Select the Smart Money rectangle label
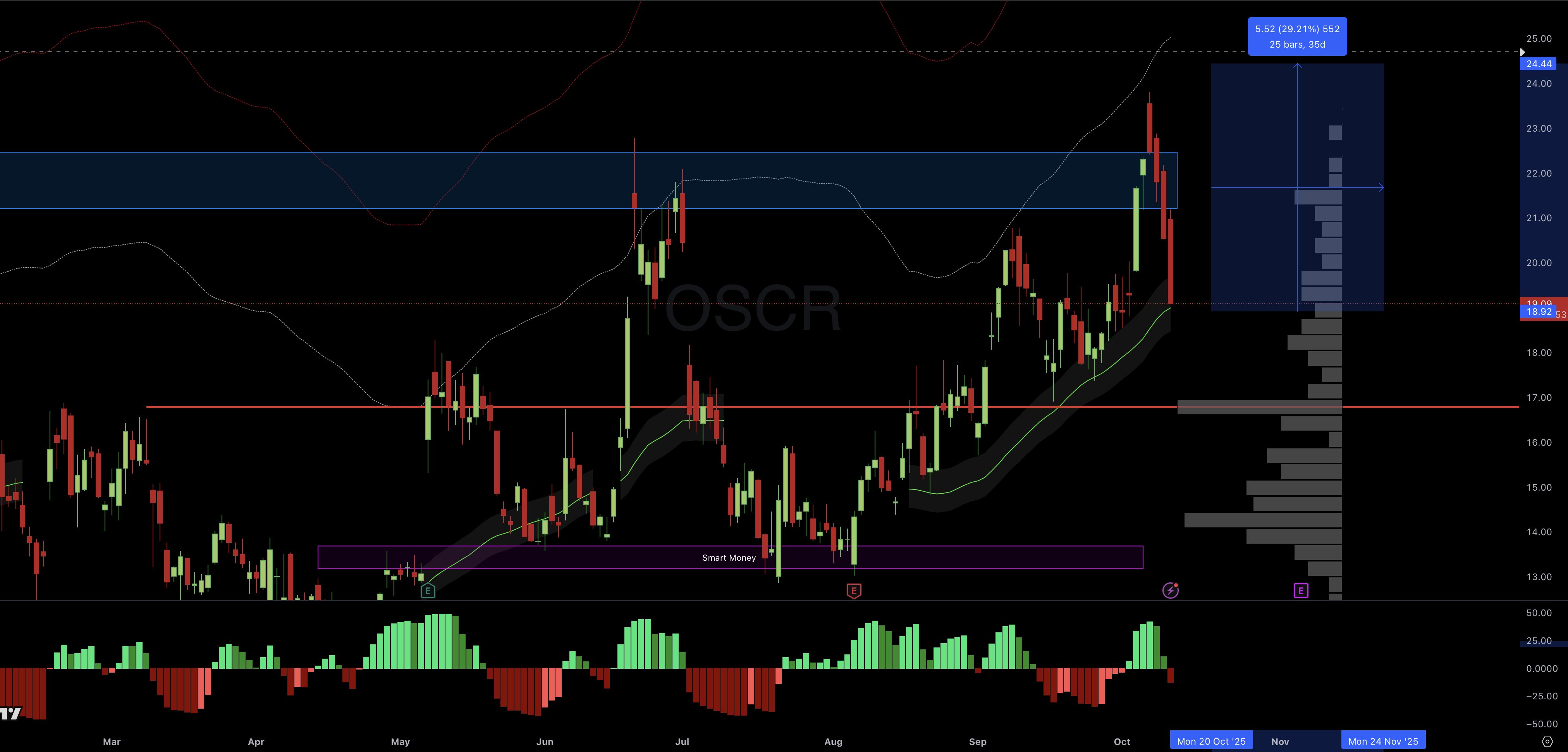1568x752 pixels. click(729, 557)
